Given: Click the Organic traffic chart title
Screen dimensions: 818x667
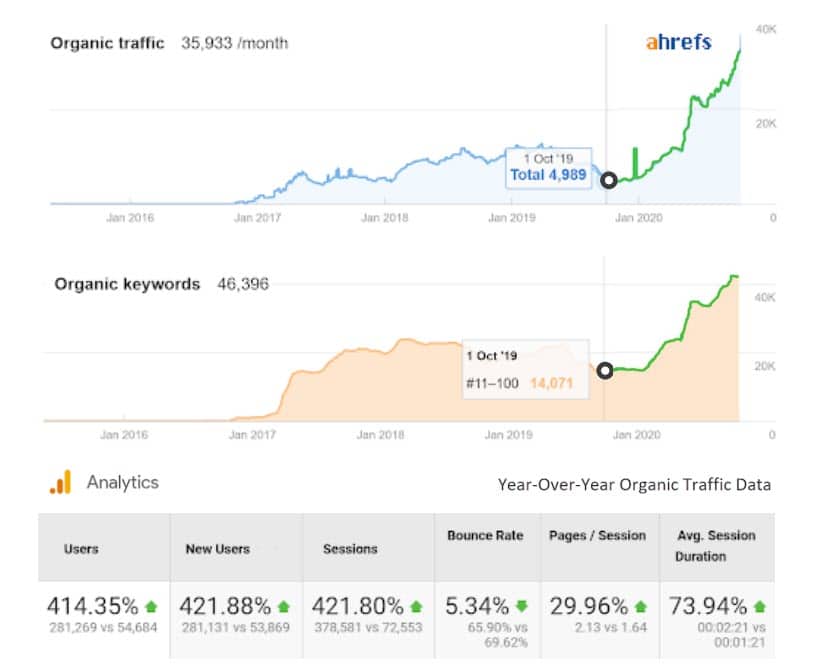Looking at the screenshot, I should [107, 44].
